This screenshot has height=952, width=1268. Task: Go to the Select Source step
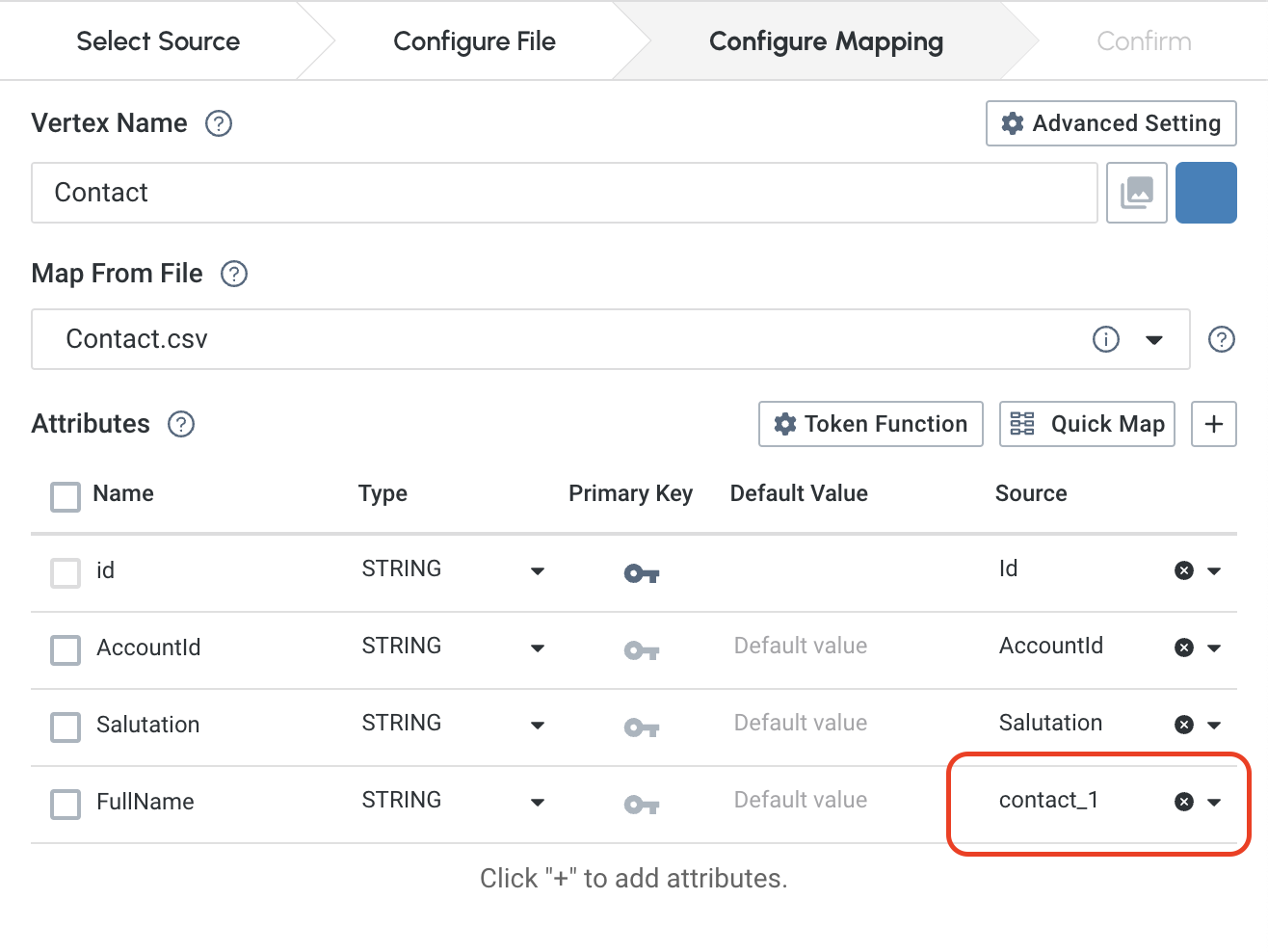coord(158,41)
